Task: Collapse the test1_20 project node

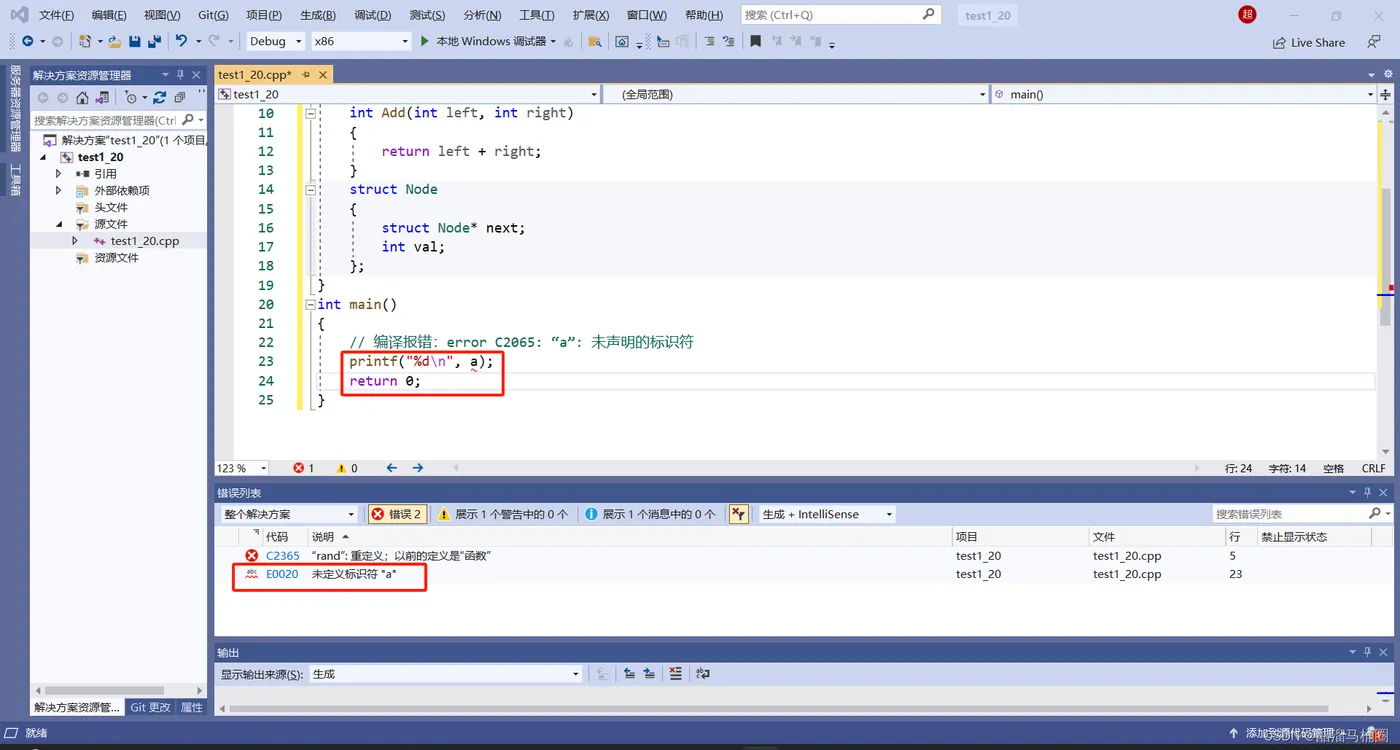Action: [x=44, y=157]
